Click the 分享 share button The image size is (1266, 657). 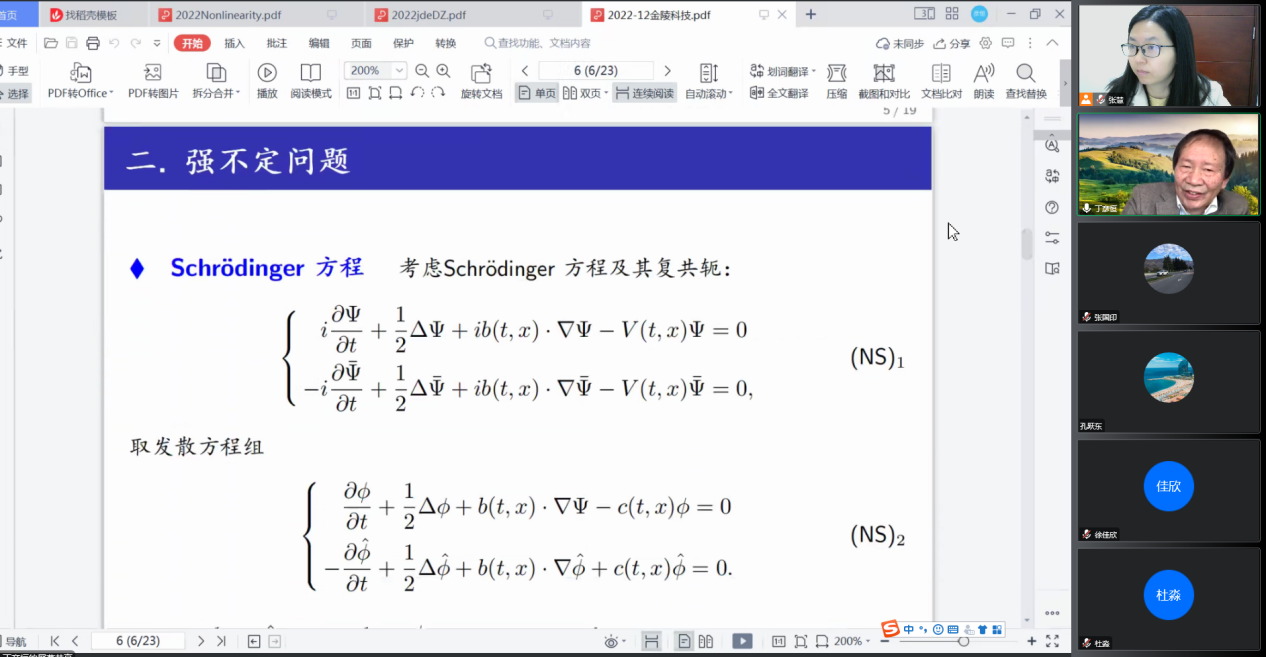tap(951, 43)
